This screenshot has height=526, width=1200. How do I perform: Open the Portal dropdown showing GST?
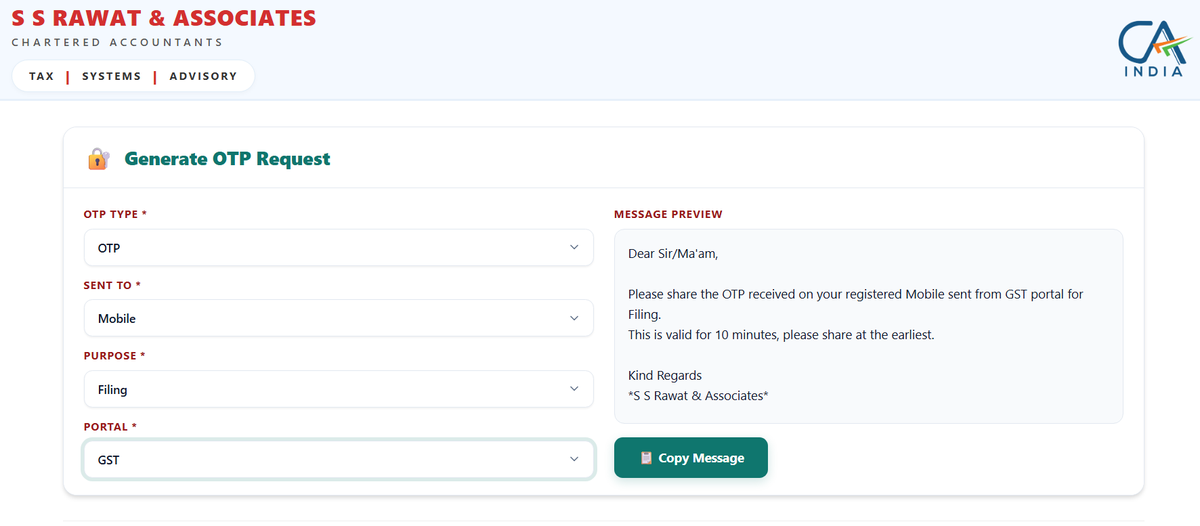point(338,459)
